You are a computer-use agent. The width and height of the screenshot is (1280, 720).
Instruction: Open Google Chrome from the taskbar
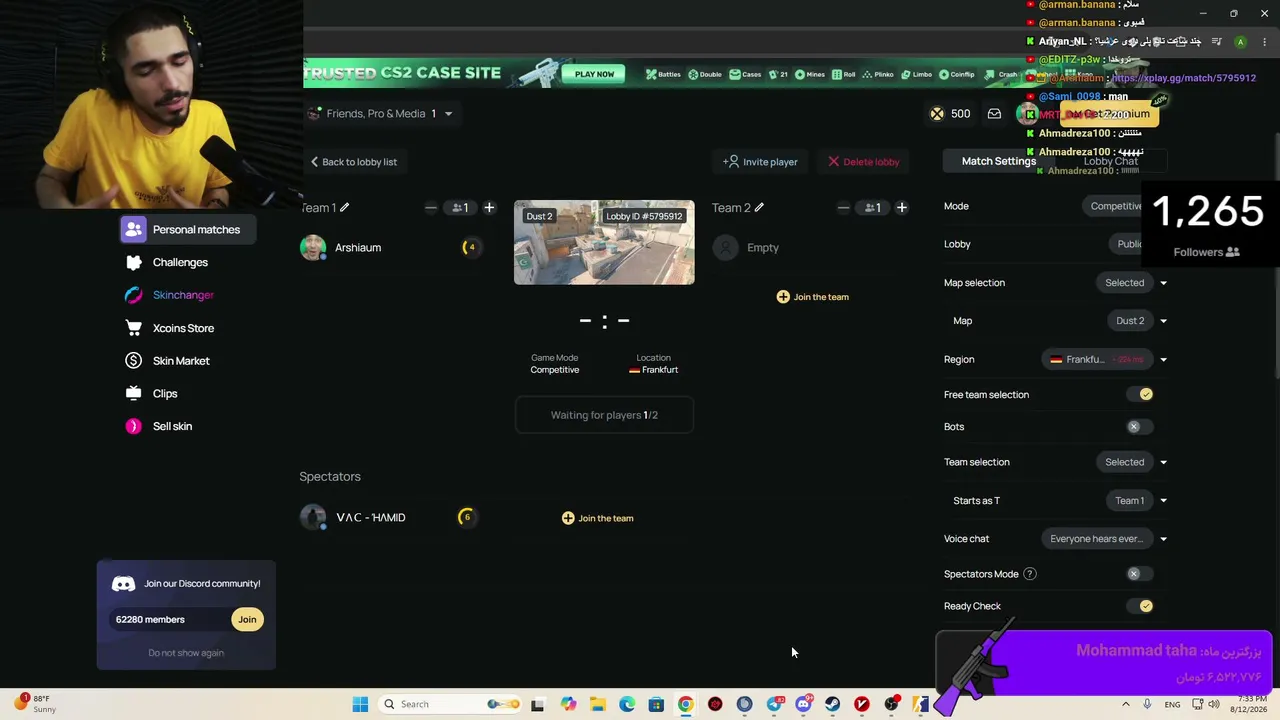[685, 704]
